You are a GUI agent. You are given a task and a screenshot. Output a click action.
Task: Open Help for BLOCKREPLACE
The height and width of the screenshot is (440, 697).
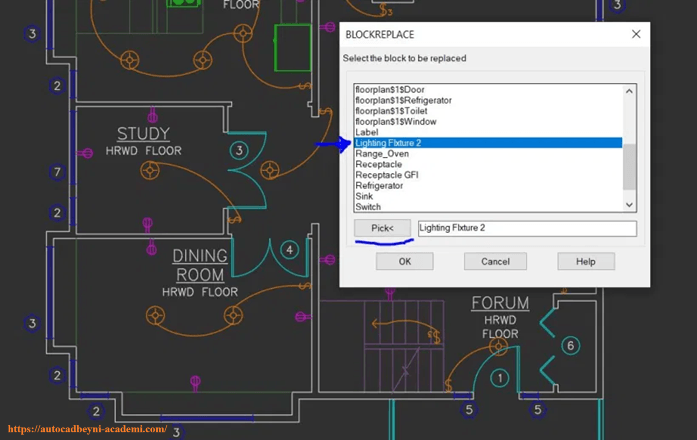(586, 261)
